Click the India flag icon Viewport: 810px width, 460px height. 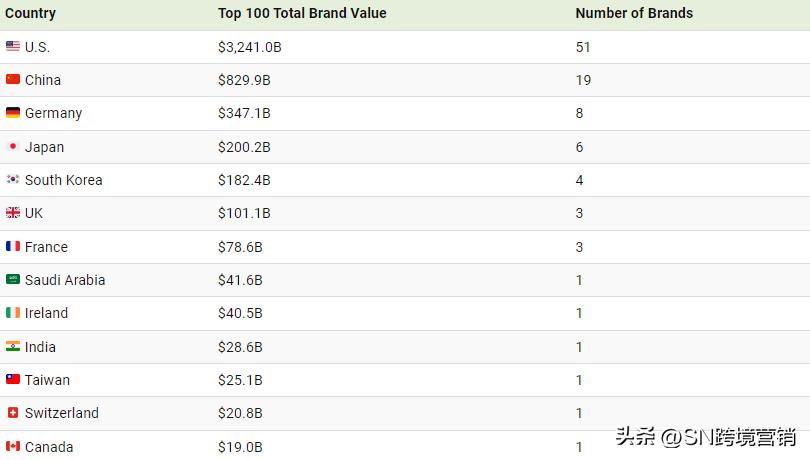click(13, 346)
